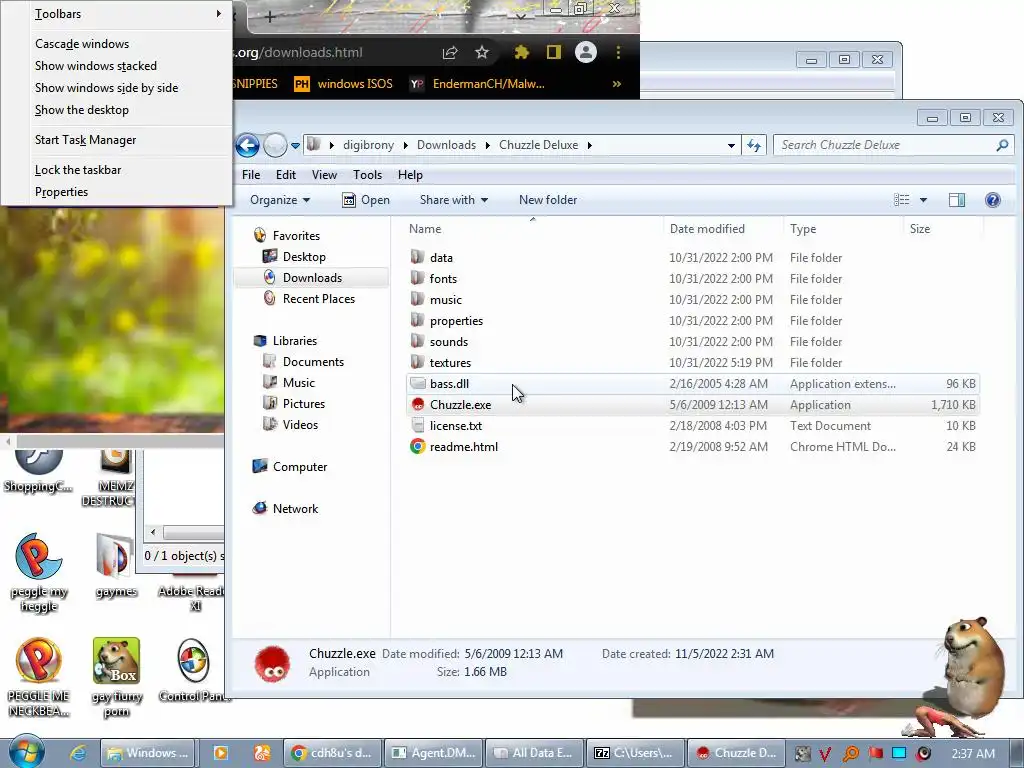
Task: Click the address bar refresh icon
Action: 754,145
